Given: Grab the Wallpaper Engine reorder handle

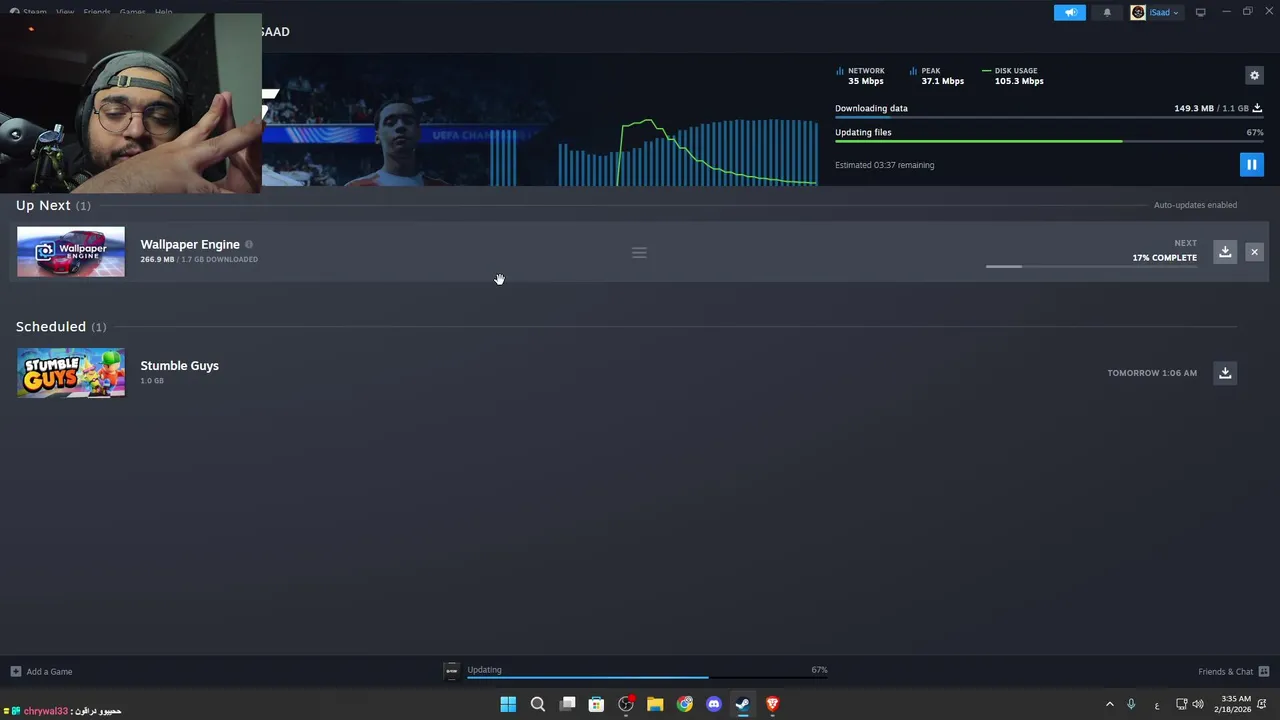Looking at the screenshot, I should pyautogui.click(x=639, y=253).
